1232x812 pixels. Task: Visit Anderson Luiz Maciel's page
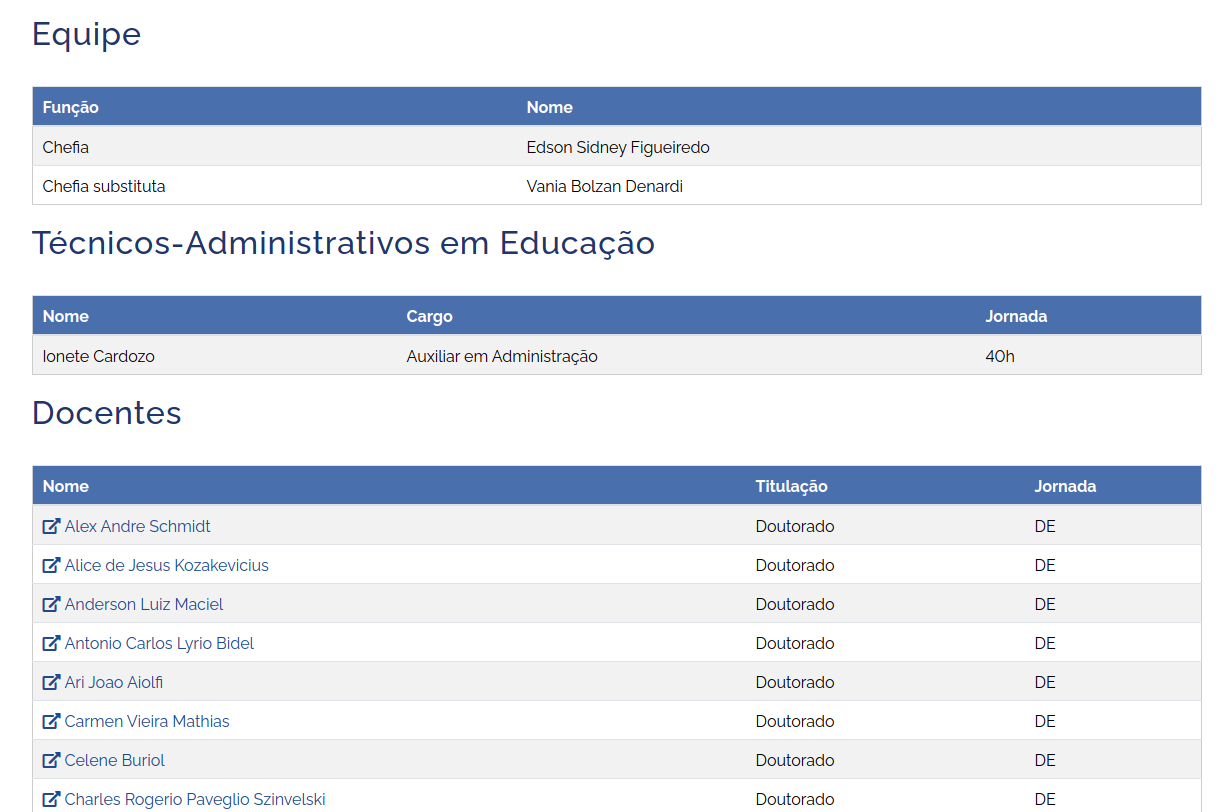point(143,604)
